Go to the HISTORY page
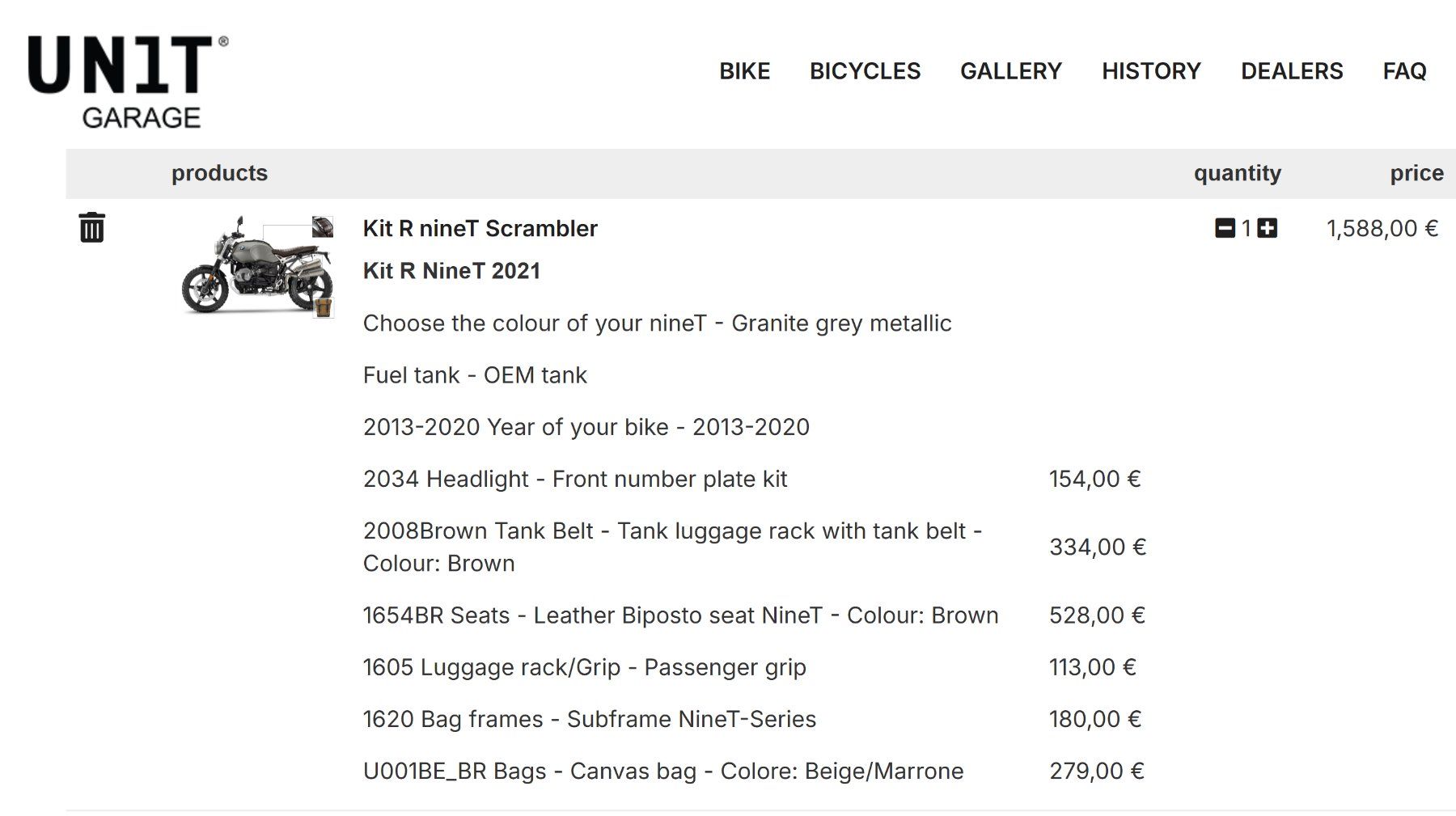Viewport: 1456px width, 816px height. click(x=1151, y=71)
